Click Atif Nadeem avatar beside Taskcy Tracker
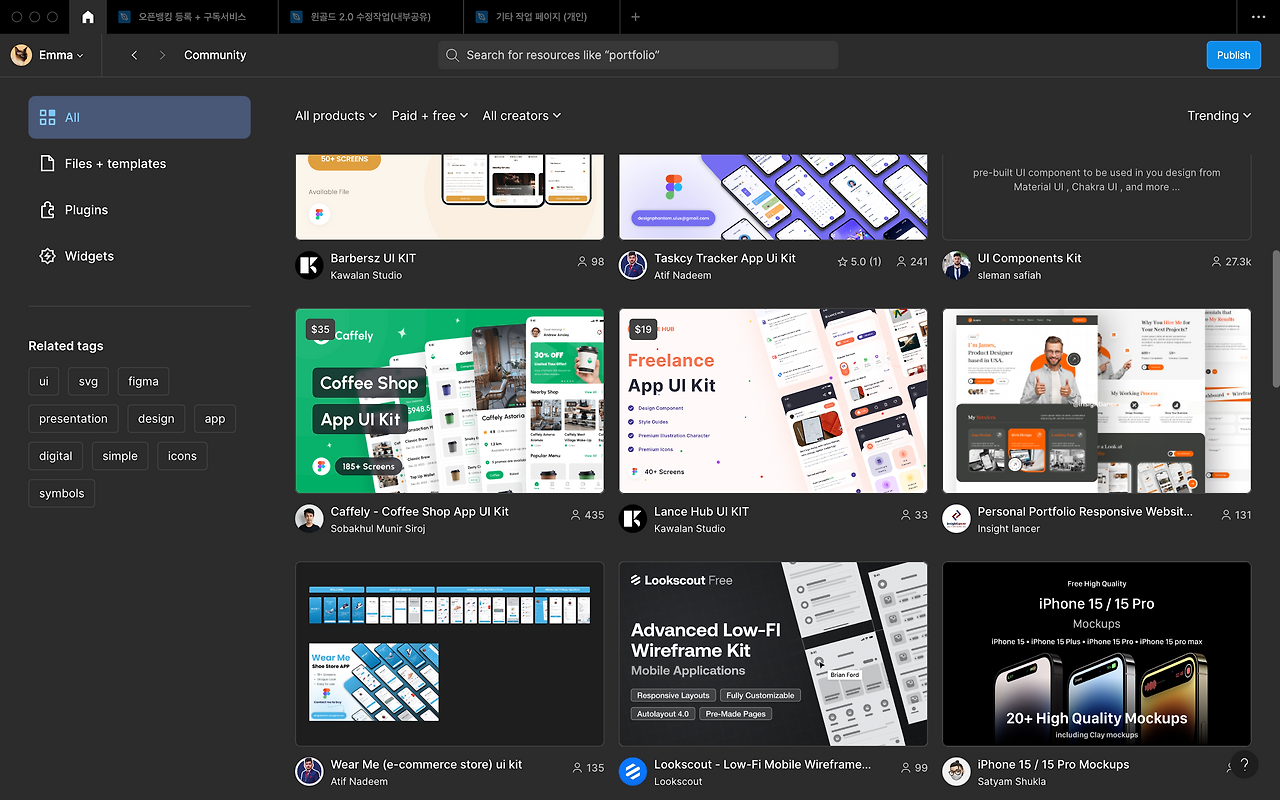The height and width of the screenshot is (800, 1280). pyautogui.click(x=633, y=265)
